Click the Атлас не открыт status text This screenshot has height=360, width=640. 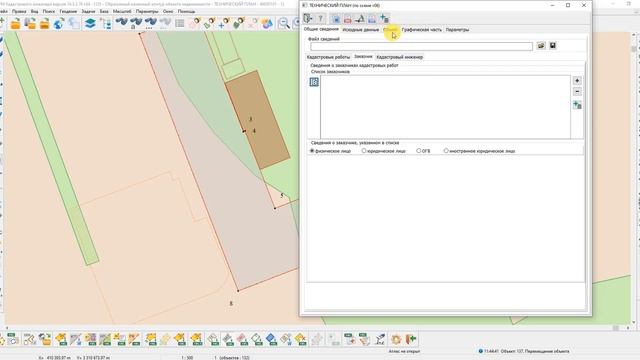point(404,351)
